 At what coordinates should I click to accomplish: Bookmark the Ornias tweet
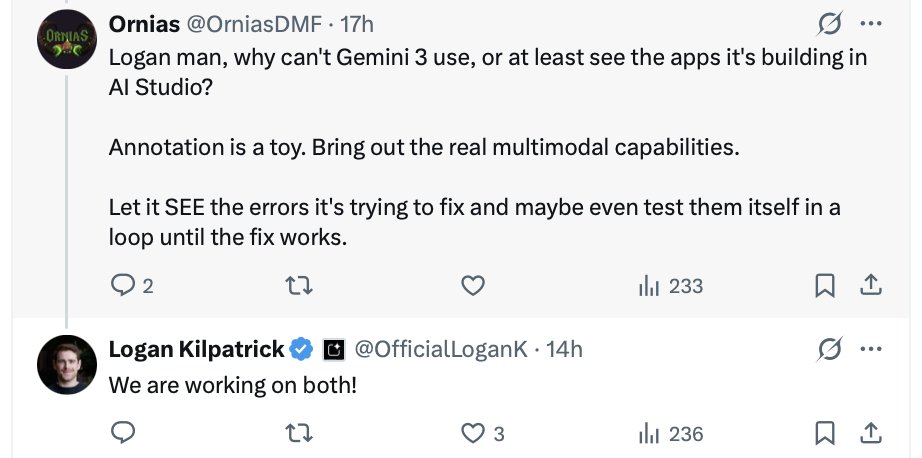[825, 286]
